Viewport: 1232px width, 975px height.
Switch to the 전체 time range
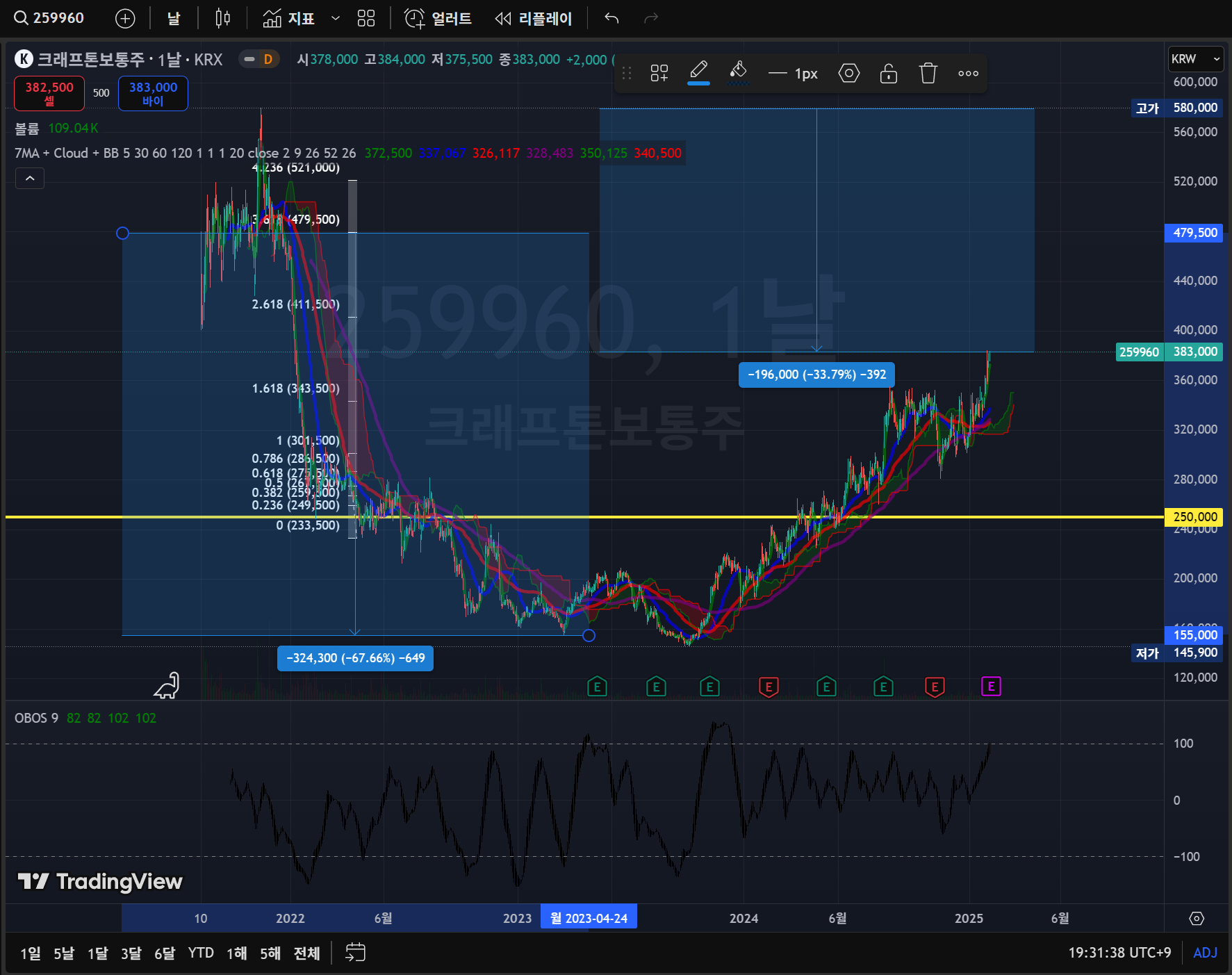(306, 953)
